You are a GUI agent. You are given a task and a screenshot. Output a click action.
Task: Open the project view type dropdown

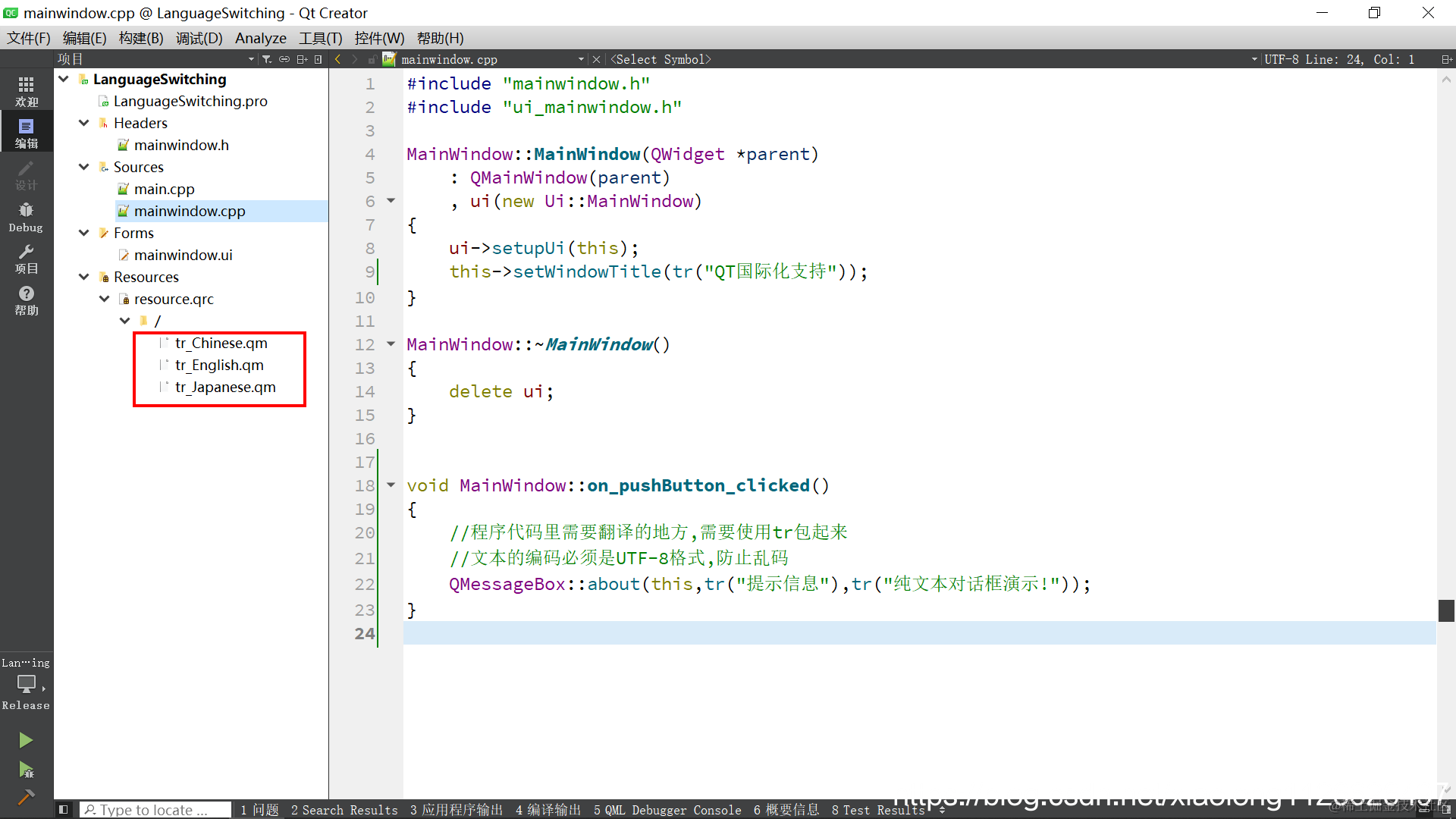click(155, 59)
